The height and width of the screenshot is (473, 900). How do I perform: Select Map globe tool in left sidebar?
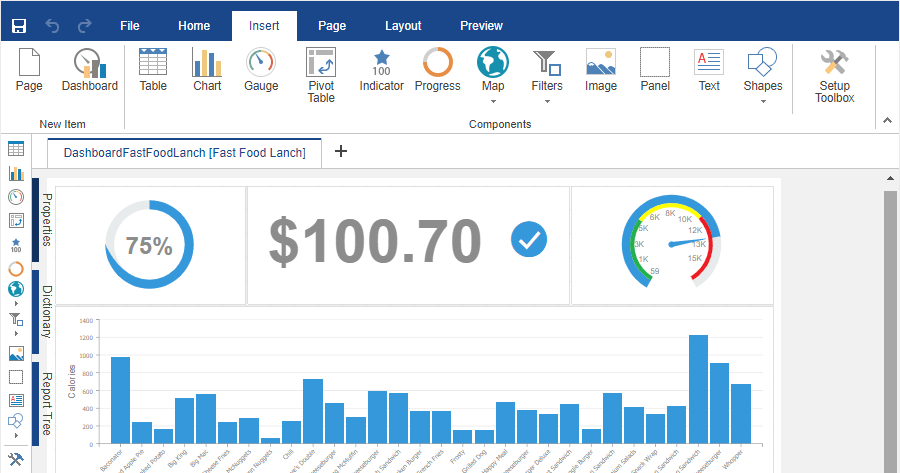point(16,289)
